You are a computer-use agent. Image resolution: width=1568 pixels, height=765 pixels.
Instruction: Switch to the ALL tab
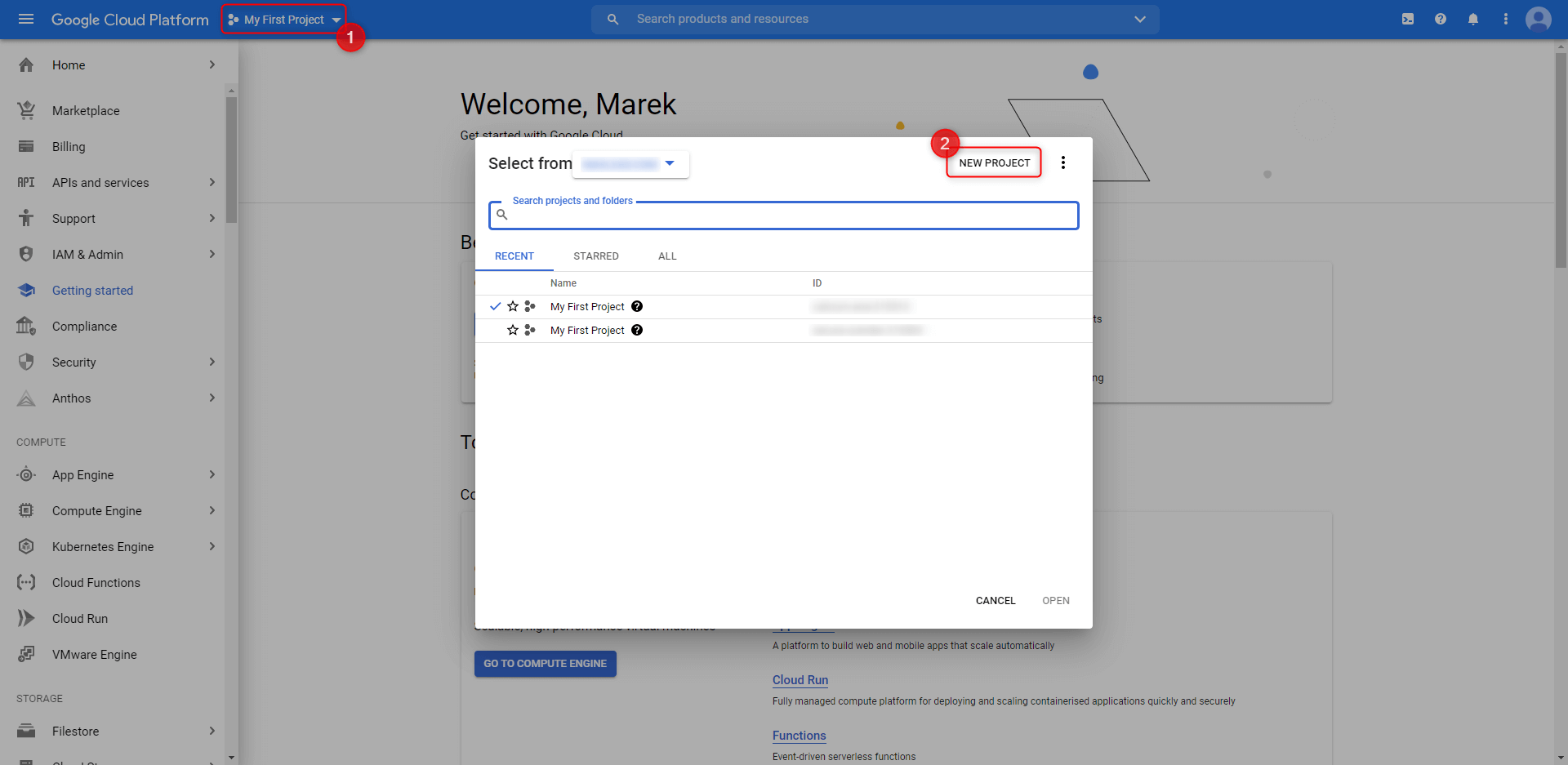click(667, 256)
